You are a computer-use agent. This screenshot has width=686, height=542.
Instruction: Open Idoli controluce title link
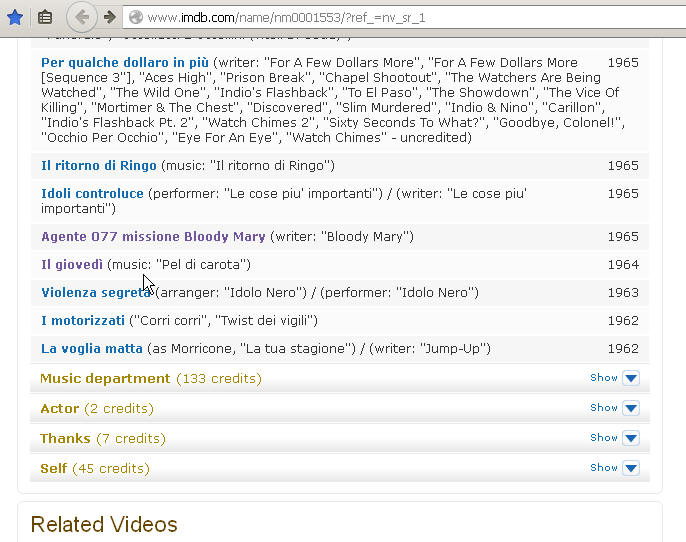click(x=92, y=194)
